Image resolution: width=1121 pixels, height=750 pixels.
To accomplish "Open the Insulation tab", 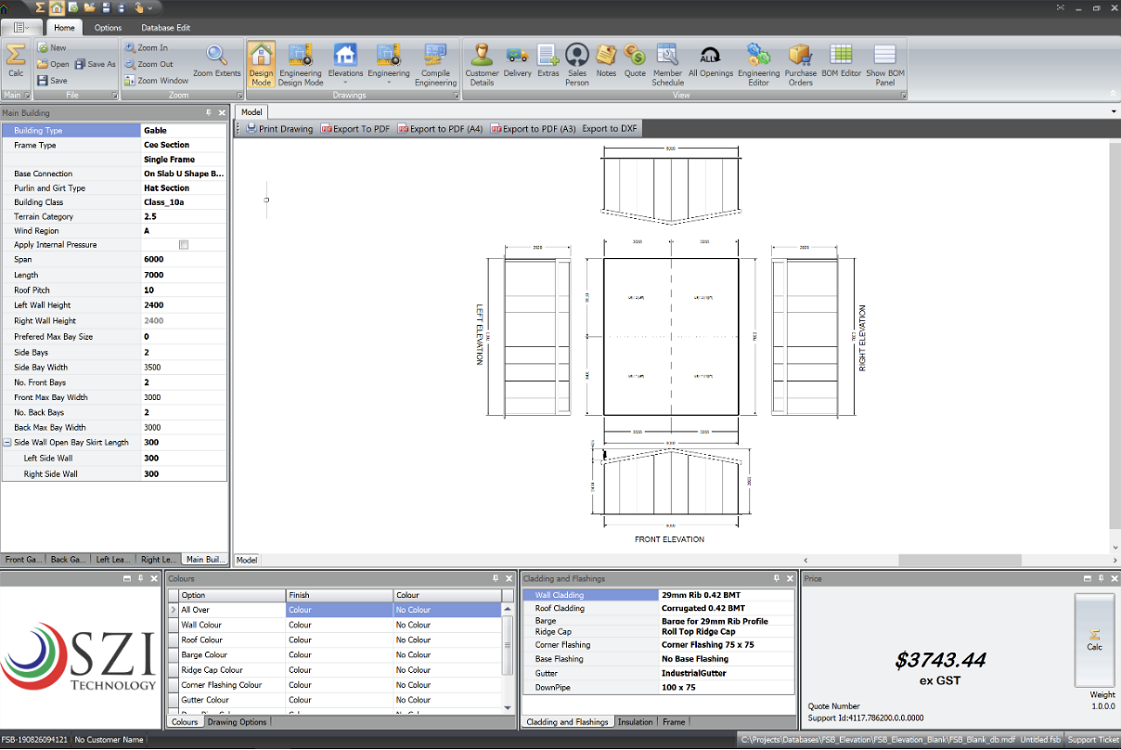I will tap(635, 722).
